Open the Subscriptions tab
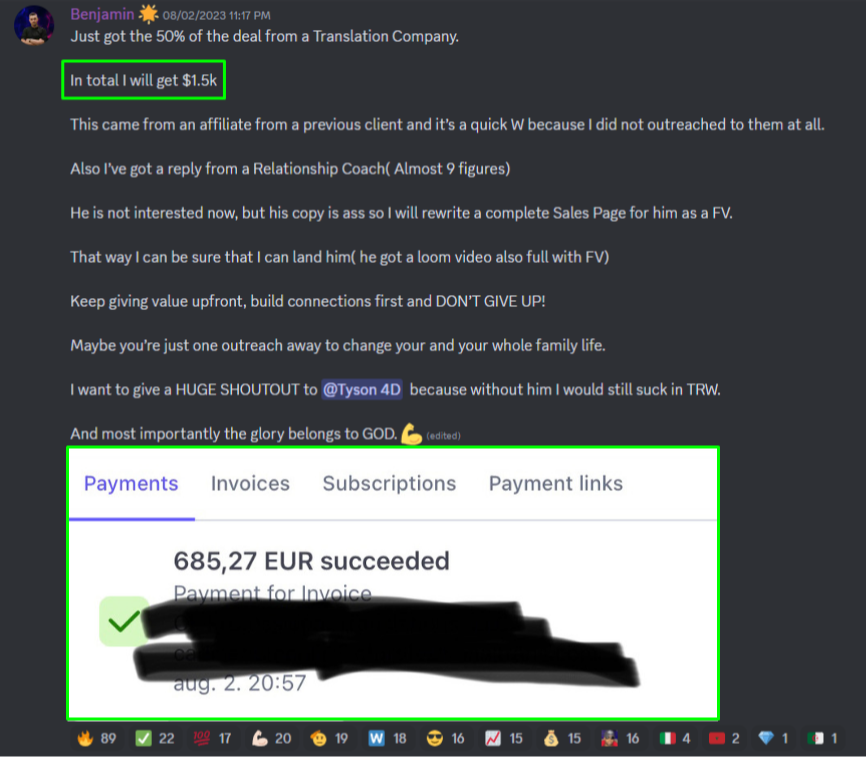 389,483
